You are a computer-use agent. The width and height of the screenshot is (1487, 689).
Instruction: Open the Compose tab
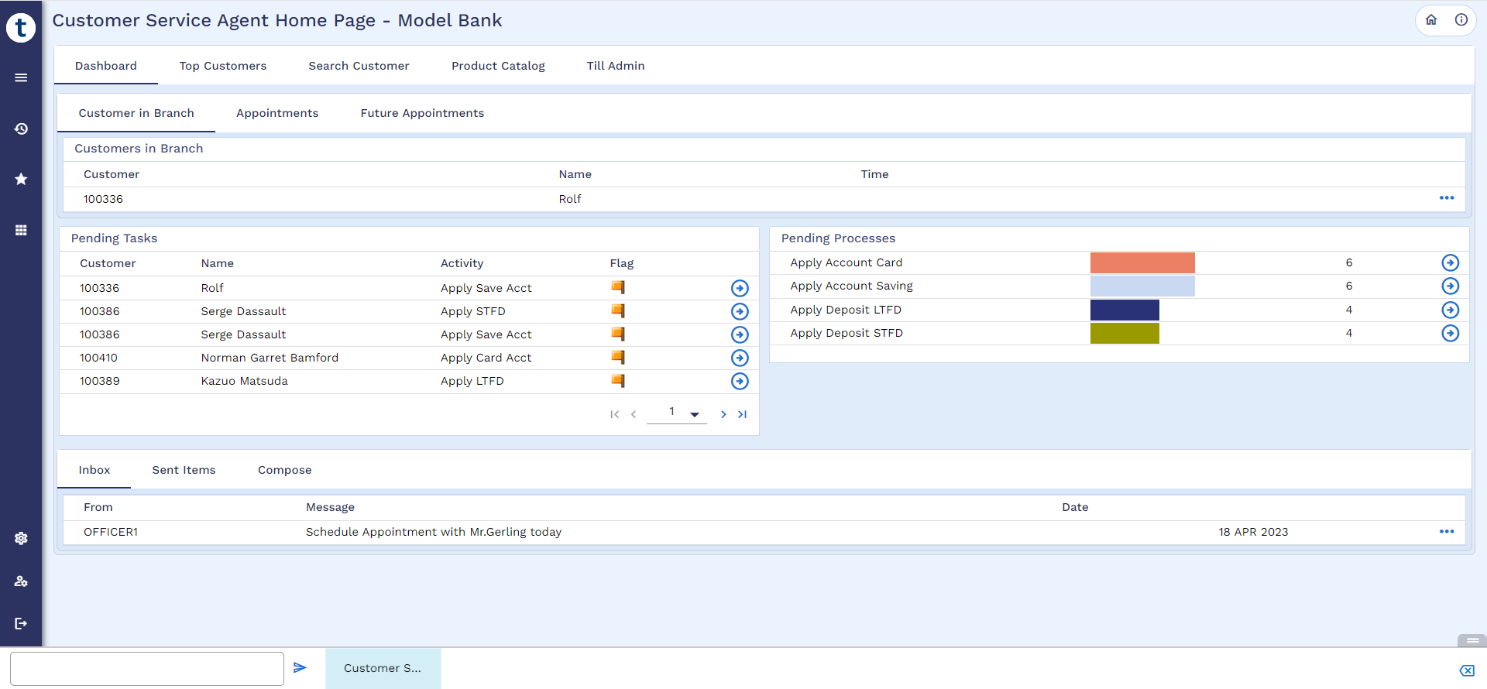(x=285, y=470)
